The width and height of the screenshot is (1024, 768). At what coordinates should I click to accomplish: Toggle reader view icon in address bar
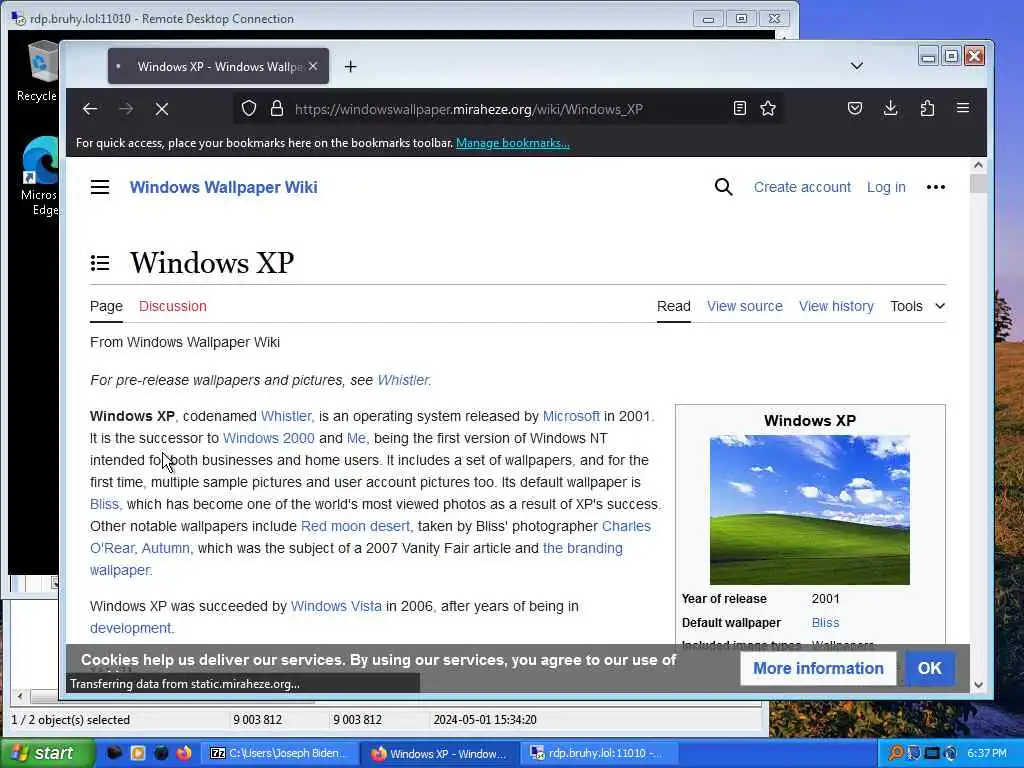pyautogui.click(x=739, y=108)
